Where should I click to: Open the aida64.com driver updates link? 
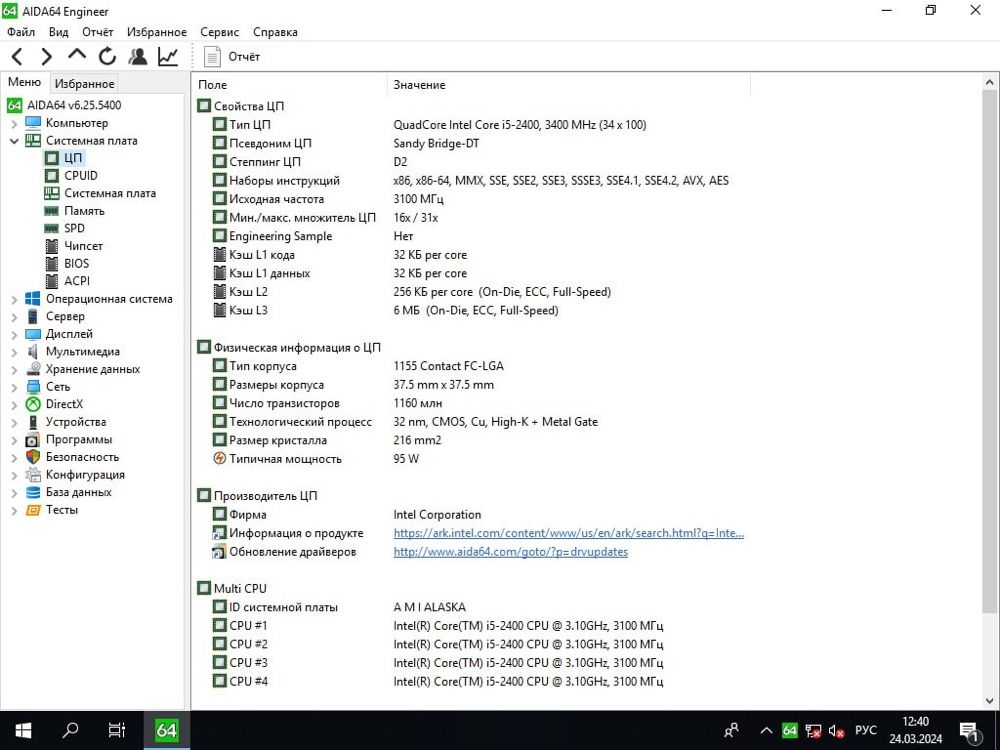pos(510,551)
